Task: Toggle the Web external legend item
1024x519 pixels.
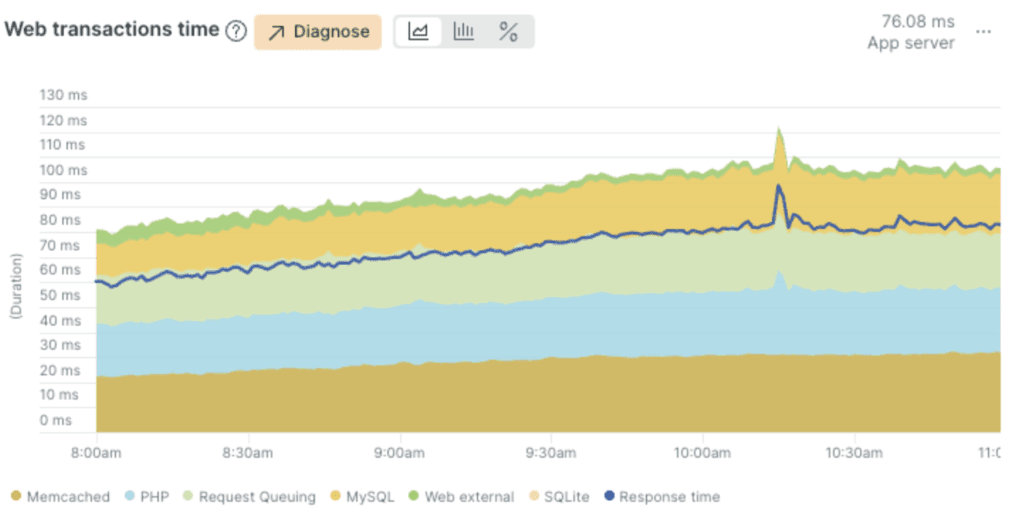Action: tap(469, 496)
